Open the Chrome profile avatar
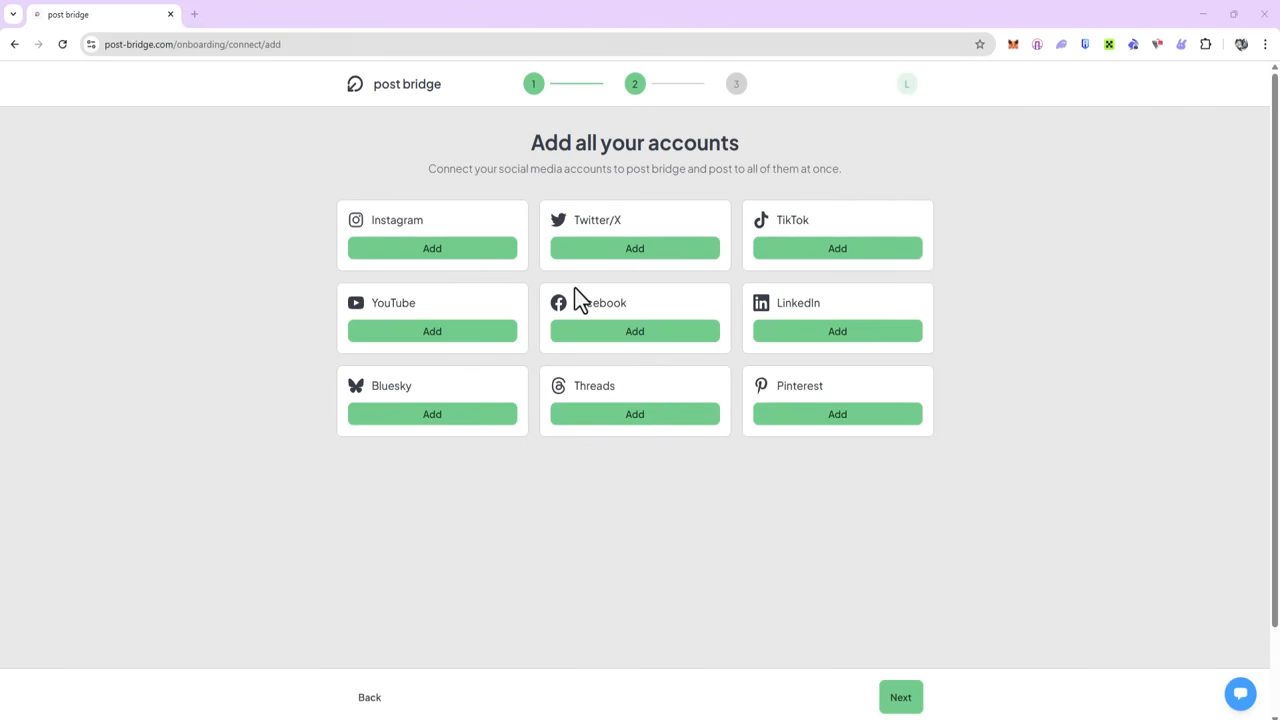Screen dimensions: 1280x720 [x=1241, y=44]
